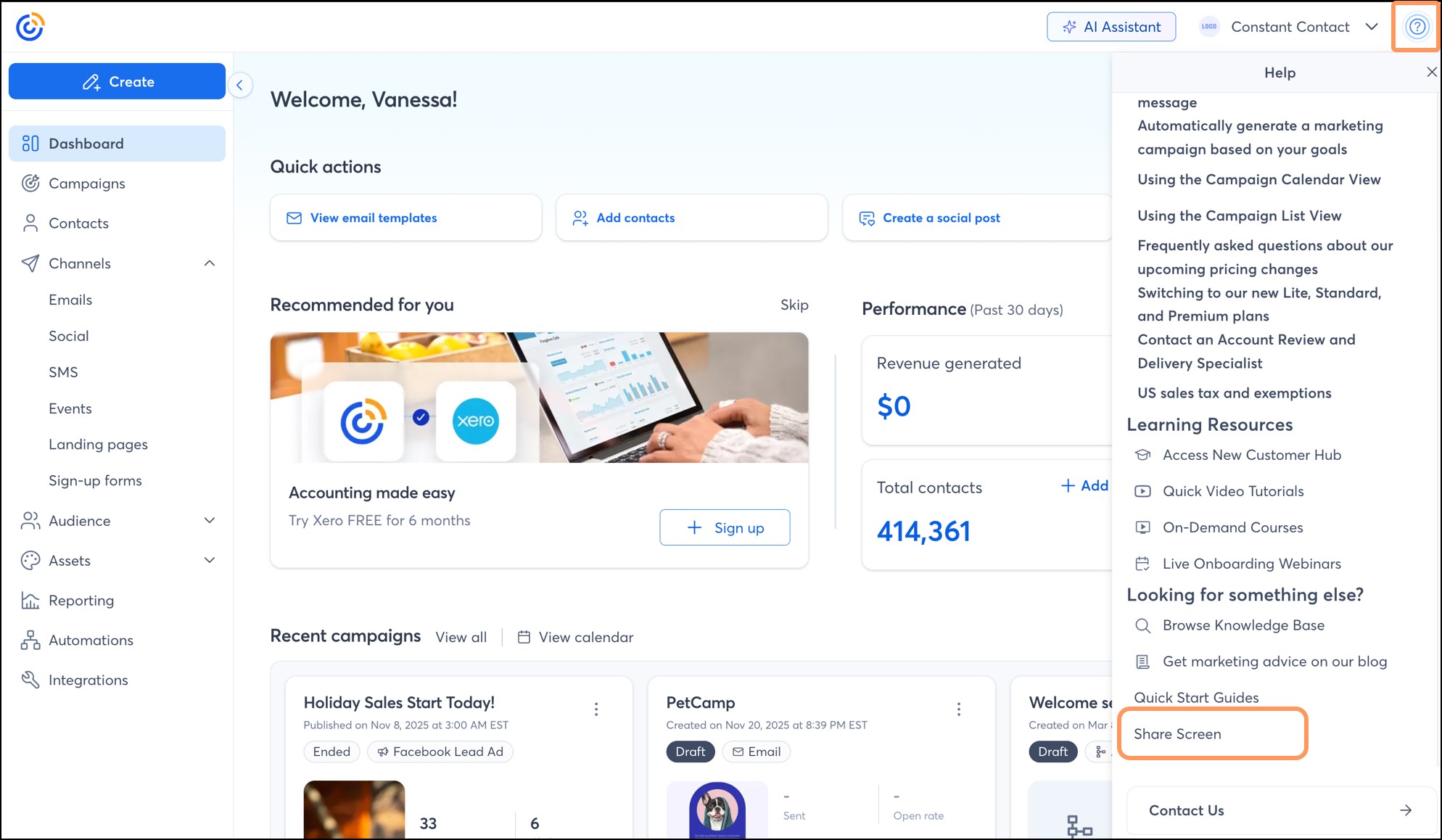Open Contact an Account Review and Delivery Specialist
The width and height of the screenshot is (1442, 840).
[x=1246, y=351]
